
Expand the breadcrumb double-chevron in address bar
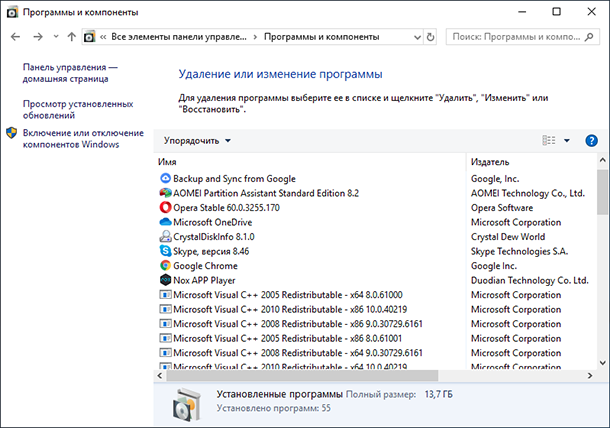(103, 37)
